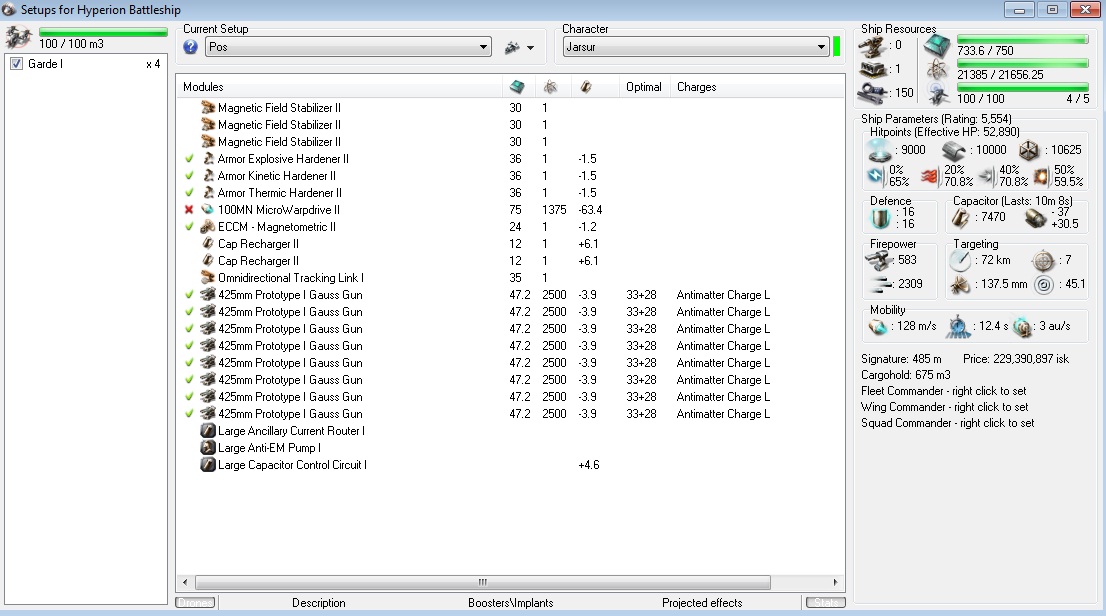Viewport: 1106px width, 616px height.
Task: Toggle the Armor Thermic Hardener II active checkmark
Action: pos(189,193)
